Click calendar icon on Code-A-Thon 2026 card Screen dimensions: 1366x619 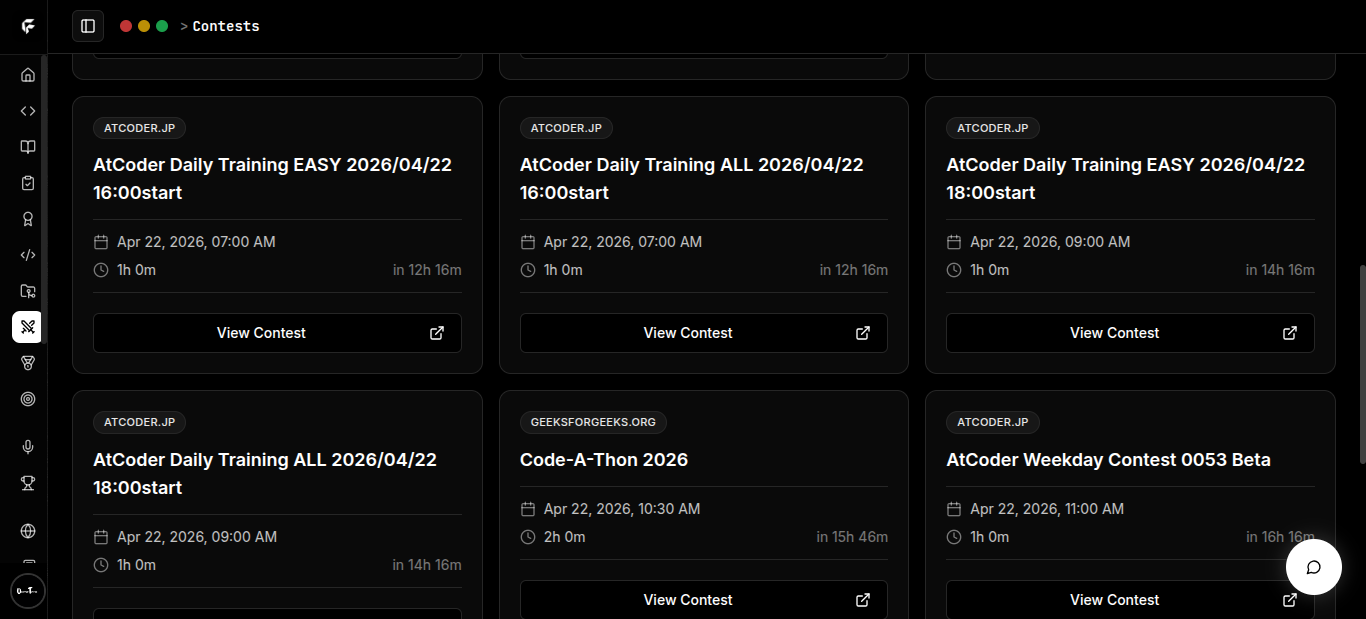tap(528, 509)
